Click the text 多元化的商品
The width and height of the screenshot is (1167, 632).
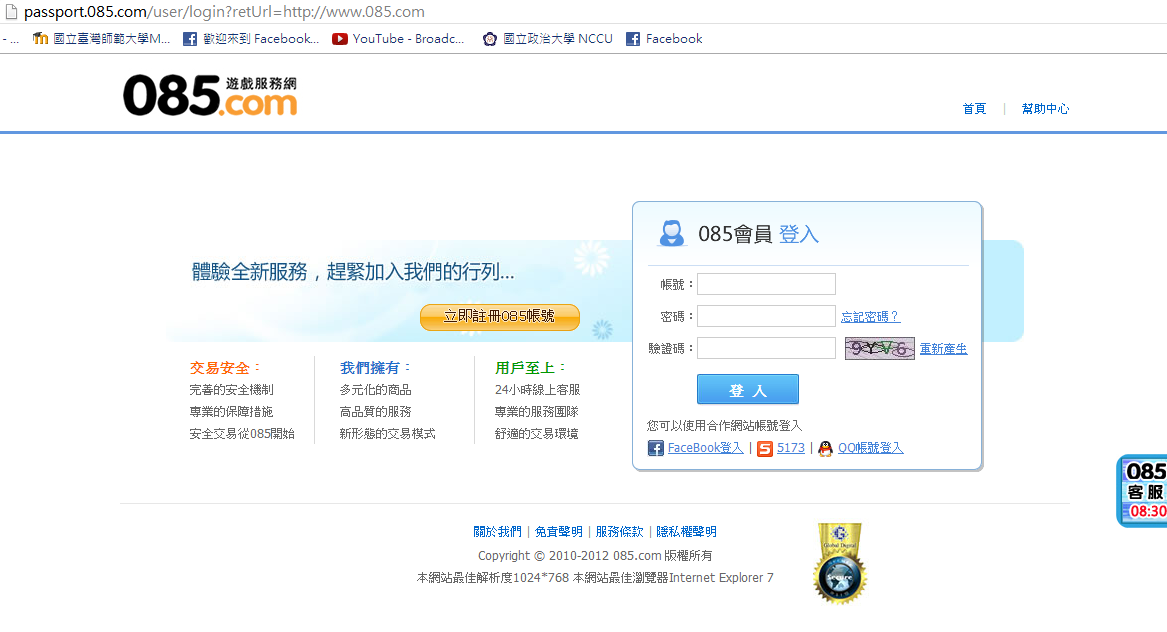pos(375,390)
